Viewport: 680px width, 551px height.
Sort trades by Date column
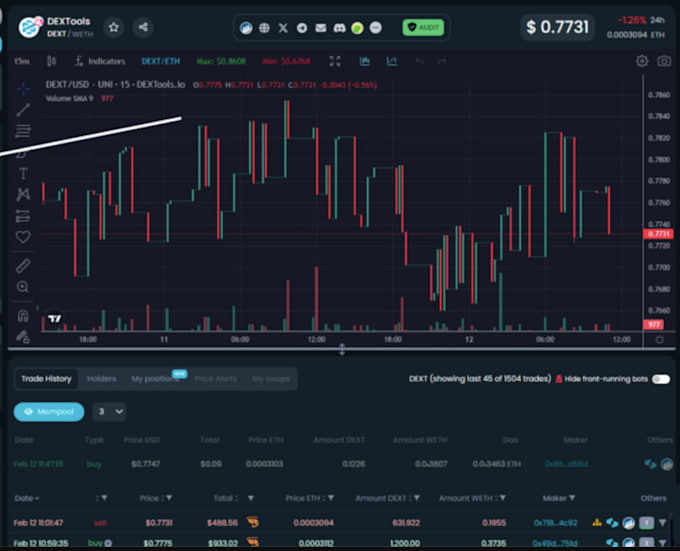click(26, 498)
